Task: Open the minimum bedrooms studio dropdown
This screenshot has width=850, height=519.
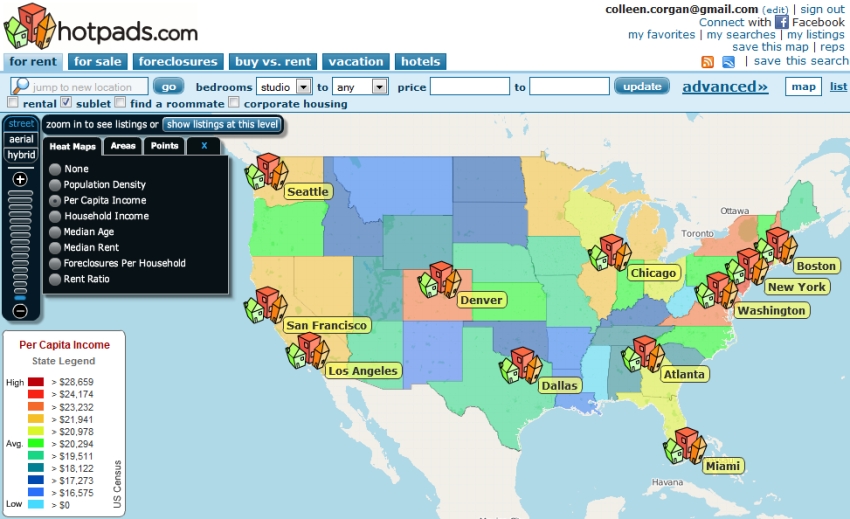Action: pyautogui.click(x=284, y=87)
